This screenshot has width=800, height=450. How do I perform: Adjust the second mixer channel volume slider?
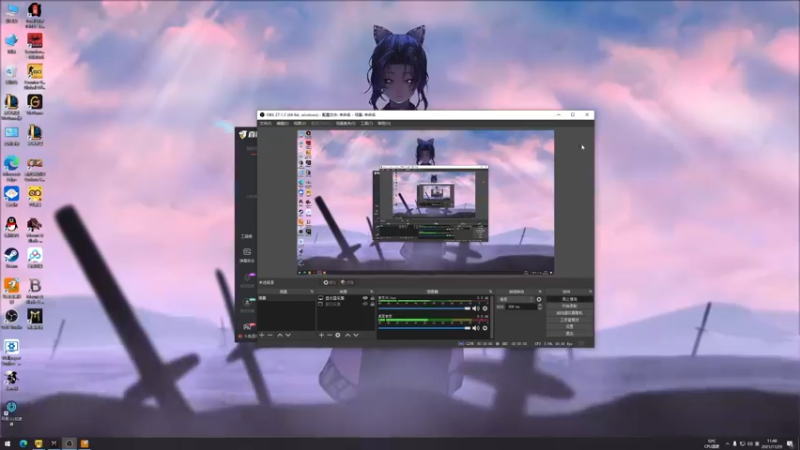tap(424, 328)
